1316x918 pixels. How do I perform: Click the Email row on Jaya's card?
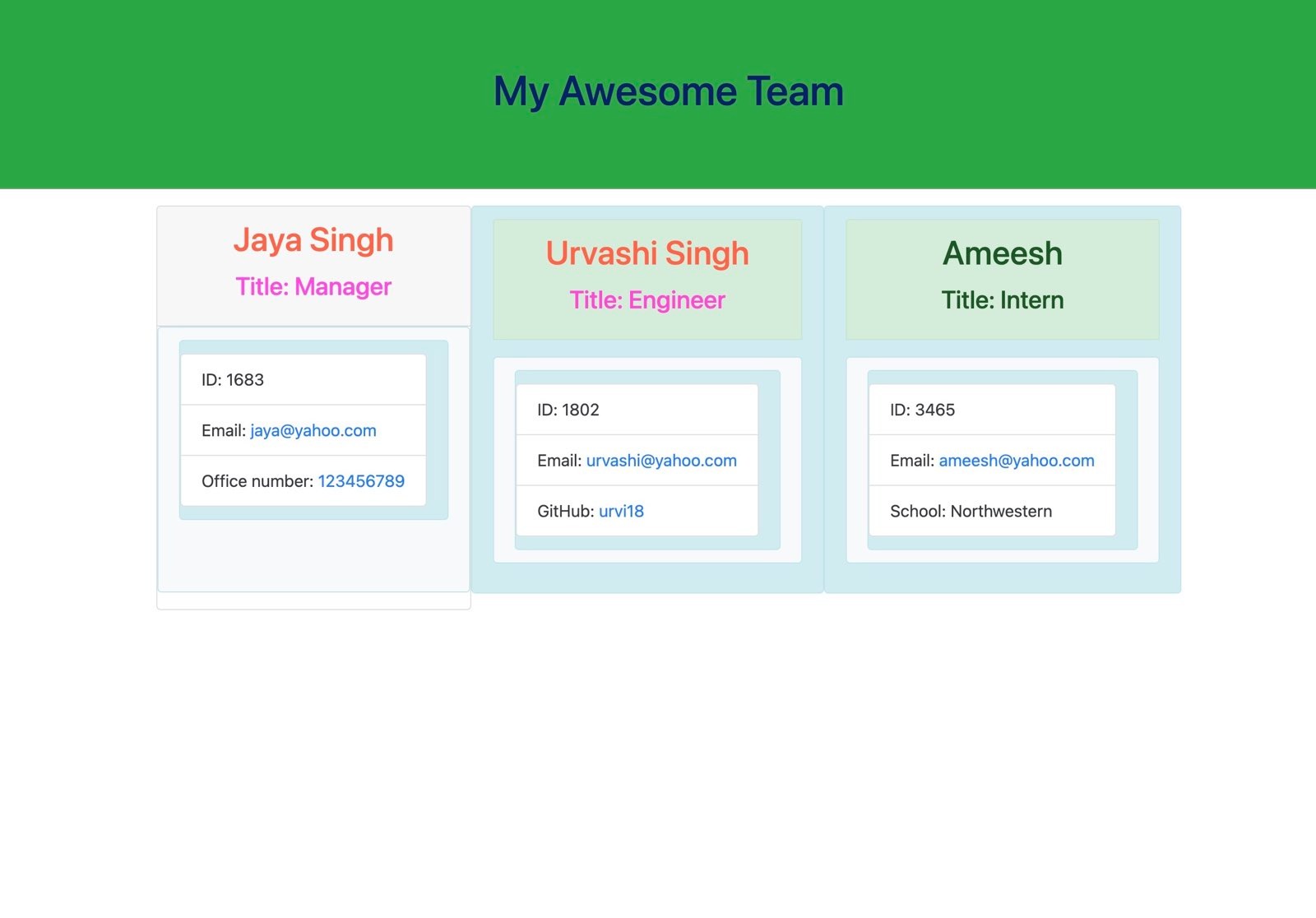tap(303, 430)
